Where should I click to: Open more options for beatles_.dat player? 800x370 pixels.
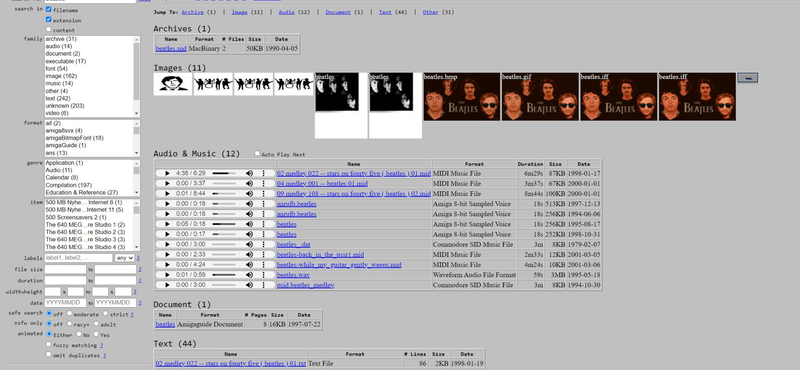tap(264, 244)
